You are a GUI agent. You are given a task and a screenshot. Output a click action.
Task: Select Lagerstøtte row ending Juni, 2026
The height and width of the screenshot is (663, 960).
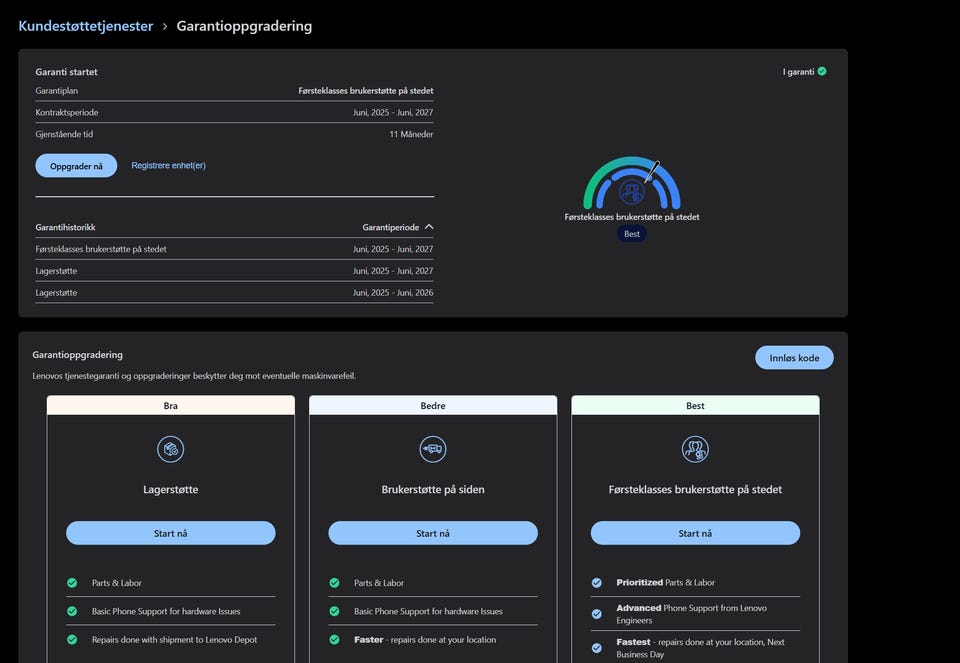click(234, 293)
